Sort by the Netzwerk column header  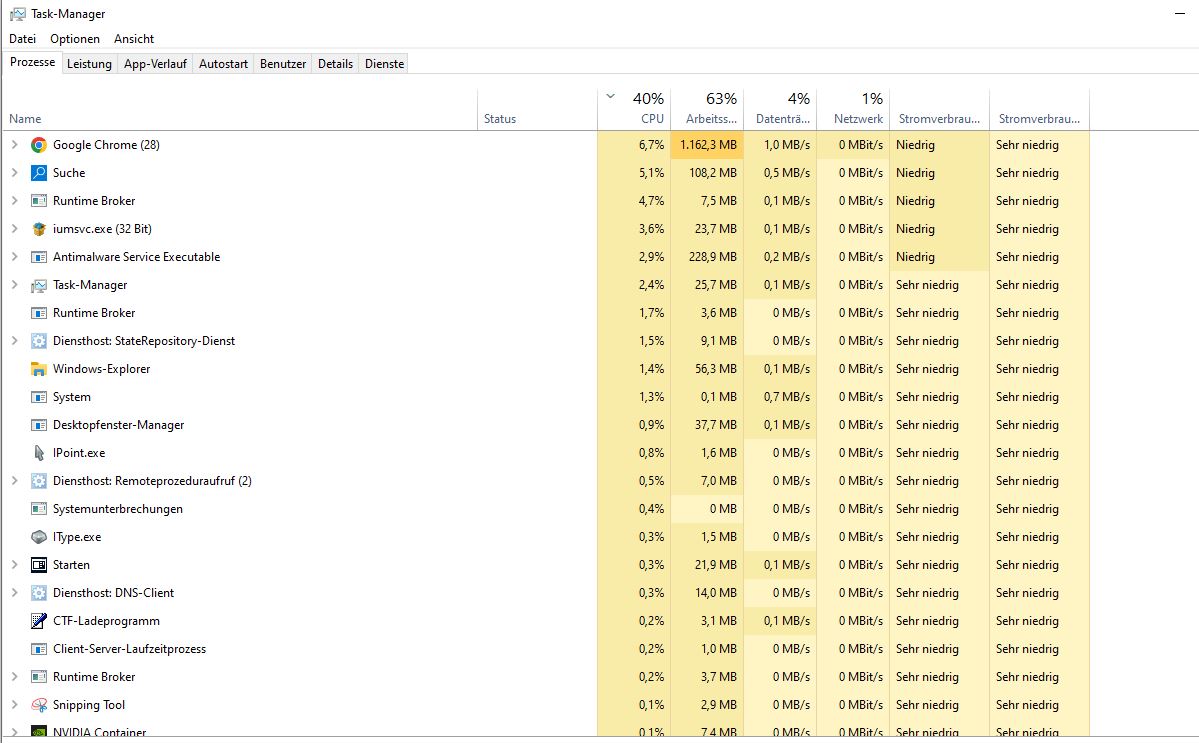pyautogui.click(x=853, y=108)
